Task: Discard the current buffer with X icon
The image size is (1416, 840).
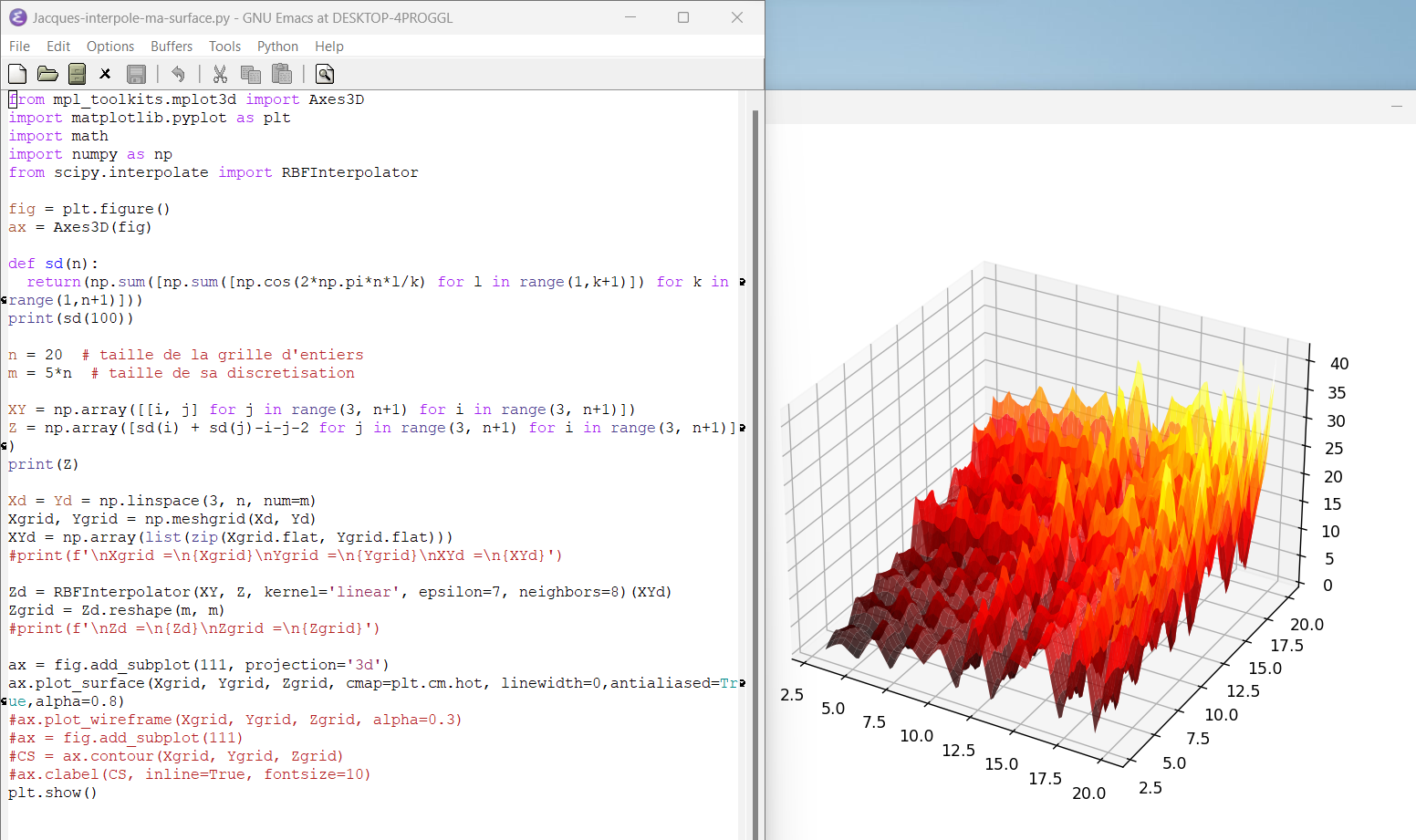Action: tap(105, 74)
